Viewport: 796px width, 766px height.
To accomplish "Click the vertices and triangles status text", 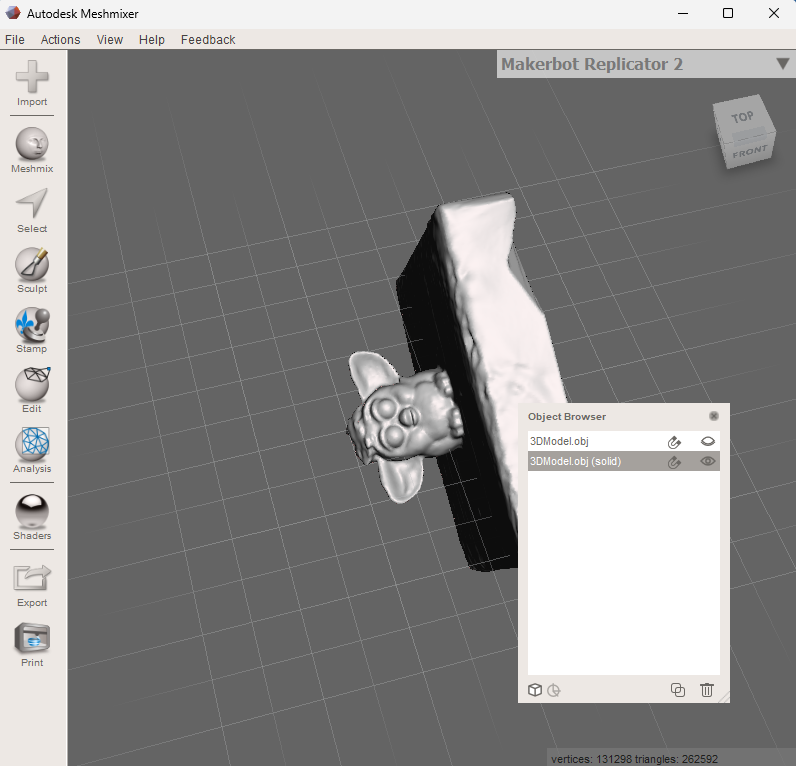I will pos(635,759).
